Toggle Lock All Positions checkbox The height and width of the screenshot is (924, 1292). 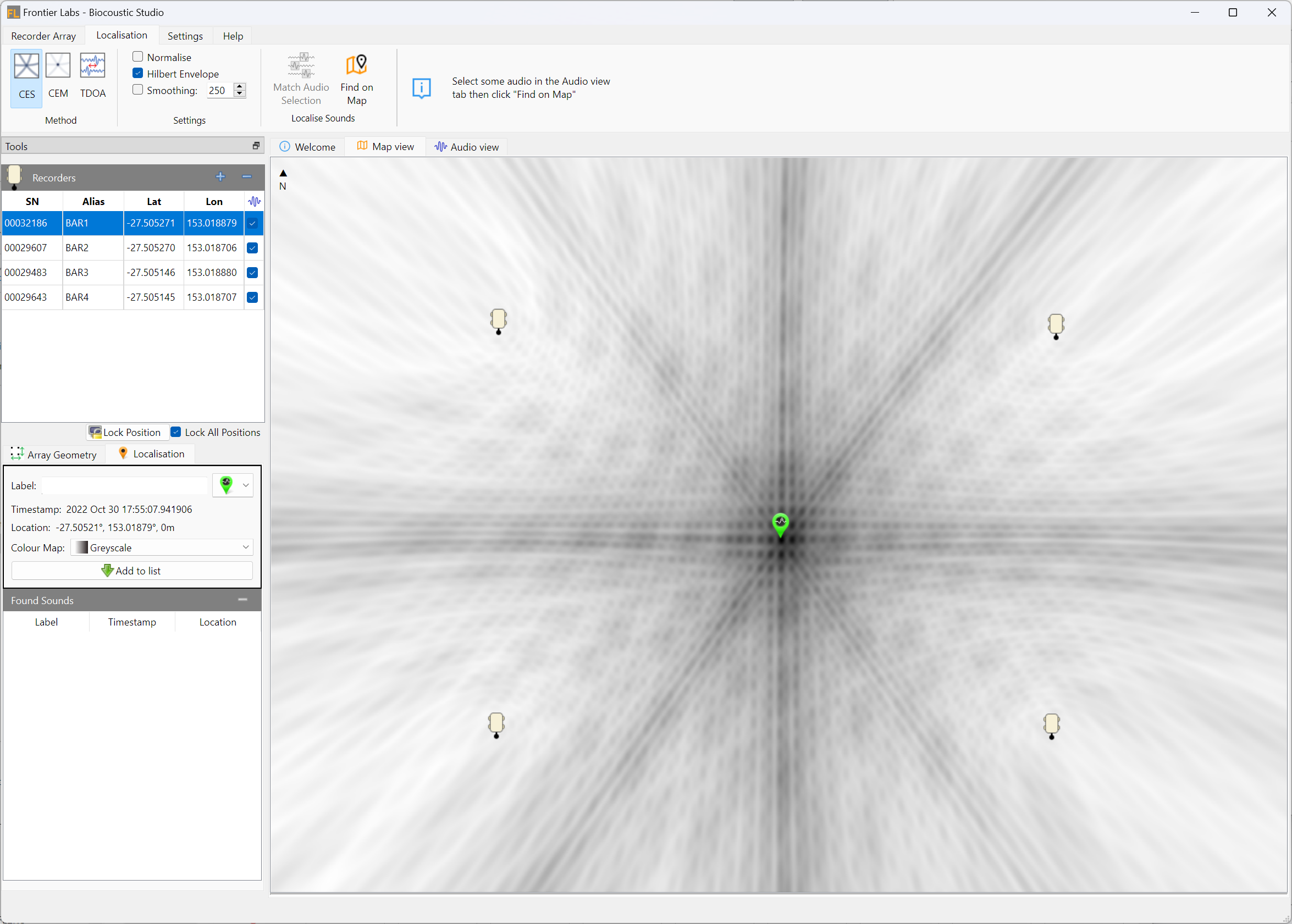click(x=176, y=433)
